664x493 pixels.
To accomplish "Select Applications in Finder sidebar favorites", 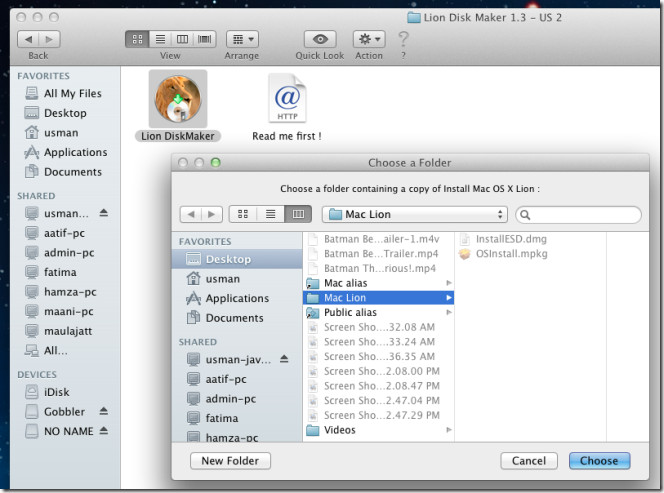I will point(75,152).
